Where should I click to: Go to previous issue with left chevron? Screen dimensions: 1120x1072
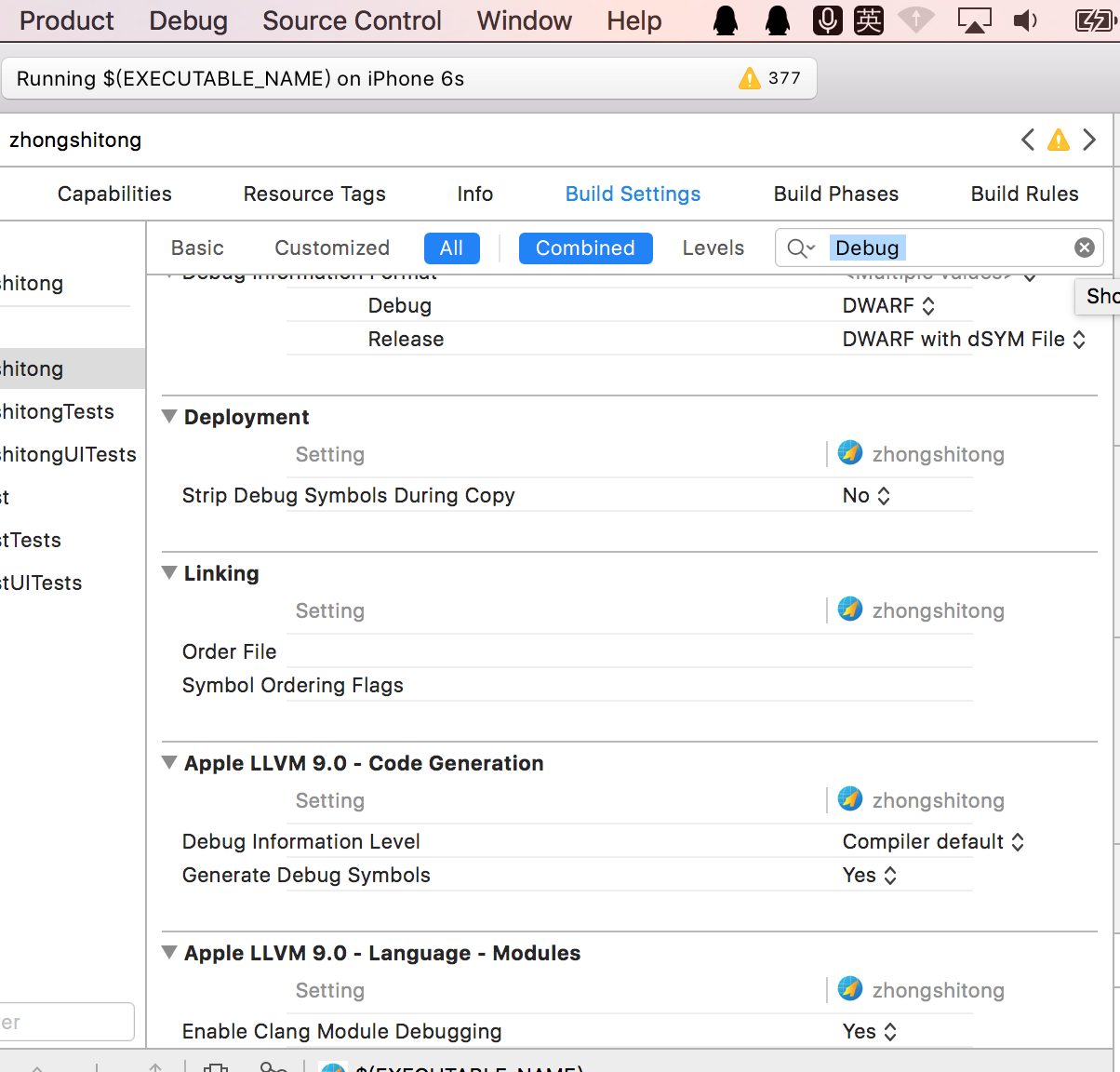pos(1028,141)
